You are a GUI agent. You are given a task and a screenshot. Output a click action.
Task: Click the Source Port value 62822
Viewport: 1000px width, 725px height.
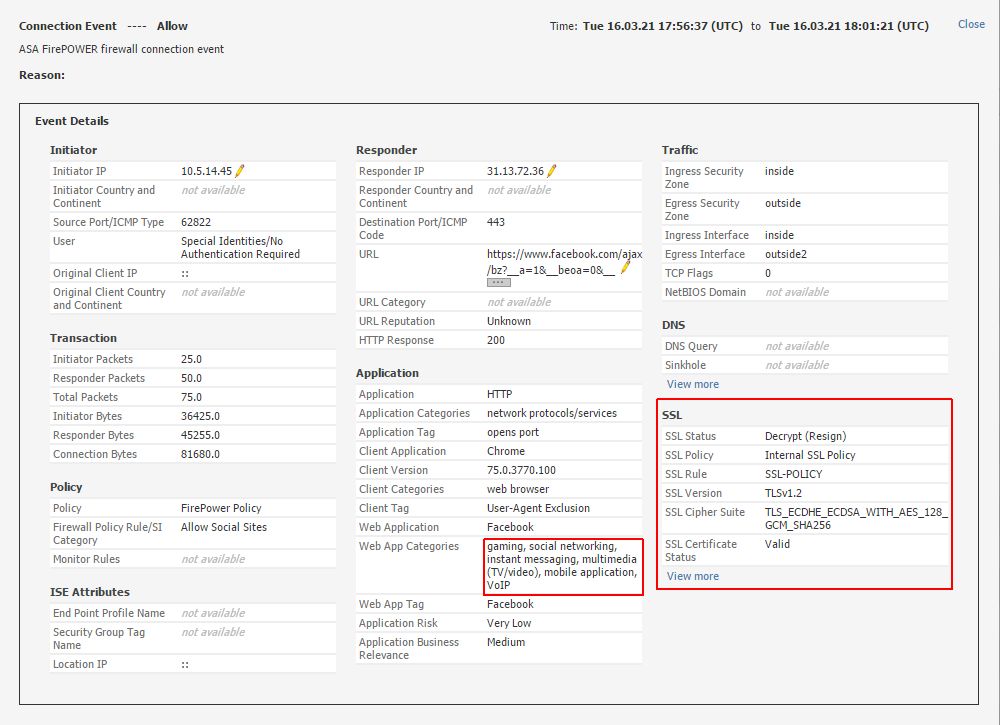(x=196, y=222)
